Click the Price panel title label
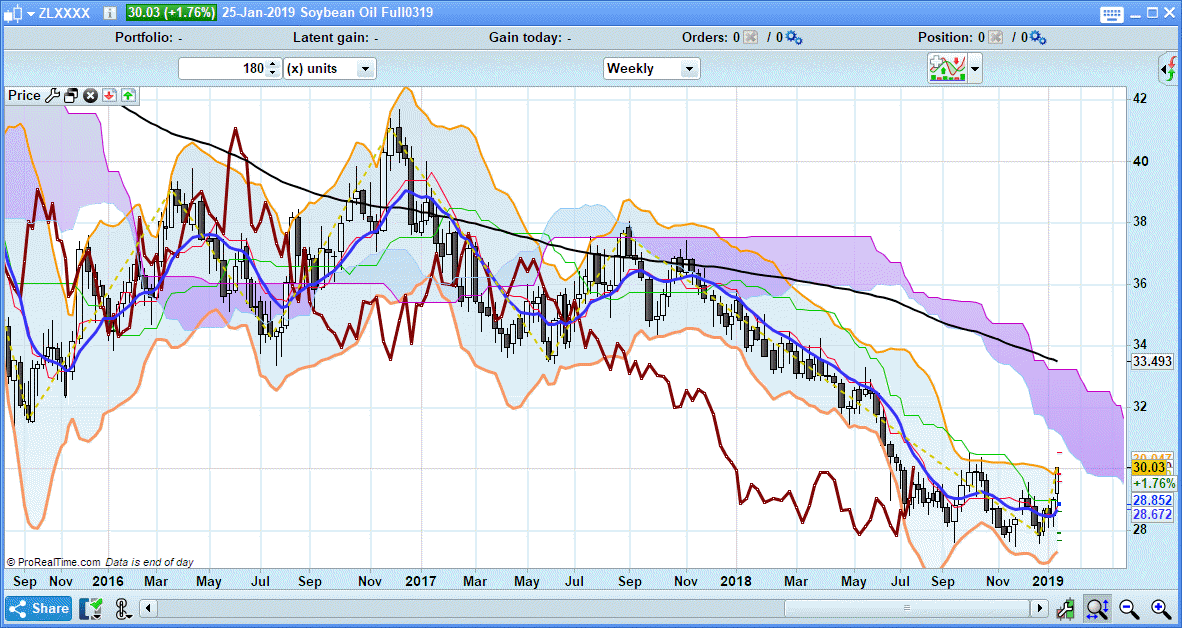This screenshot has height=628, width=1182. [24, 96]
